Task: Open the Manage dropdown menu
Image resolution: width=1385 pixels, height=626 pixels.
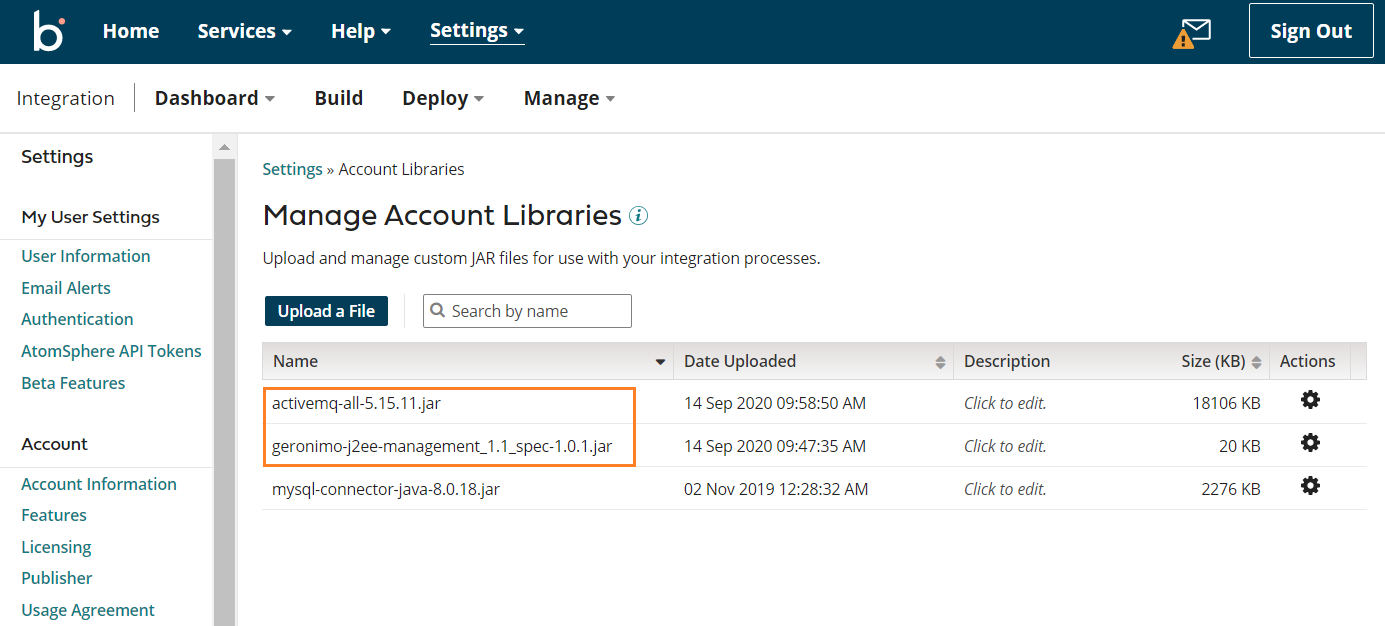Action: pos(569,98)
